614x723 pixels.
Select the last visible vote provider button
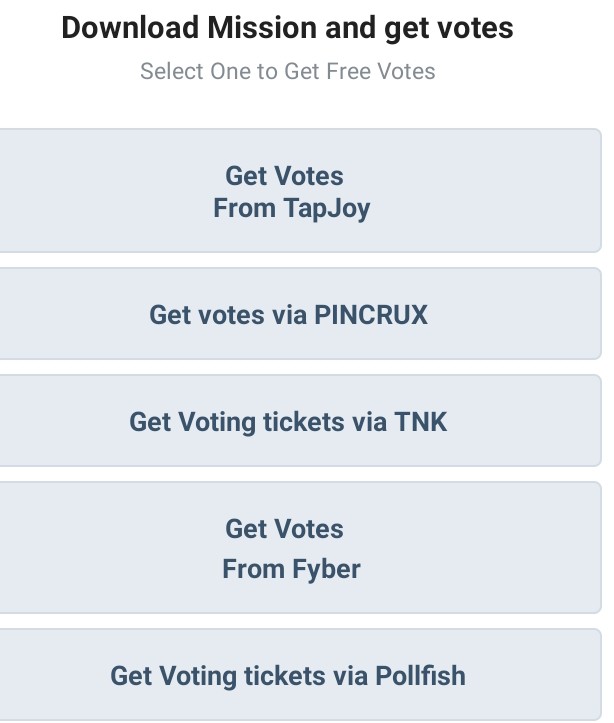coord(298,675)
